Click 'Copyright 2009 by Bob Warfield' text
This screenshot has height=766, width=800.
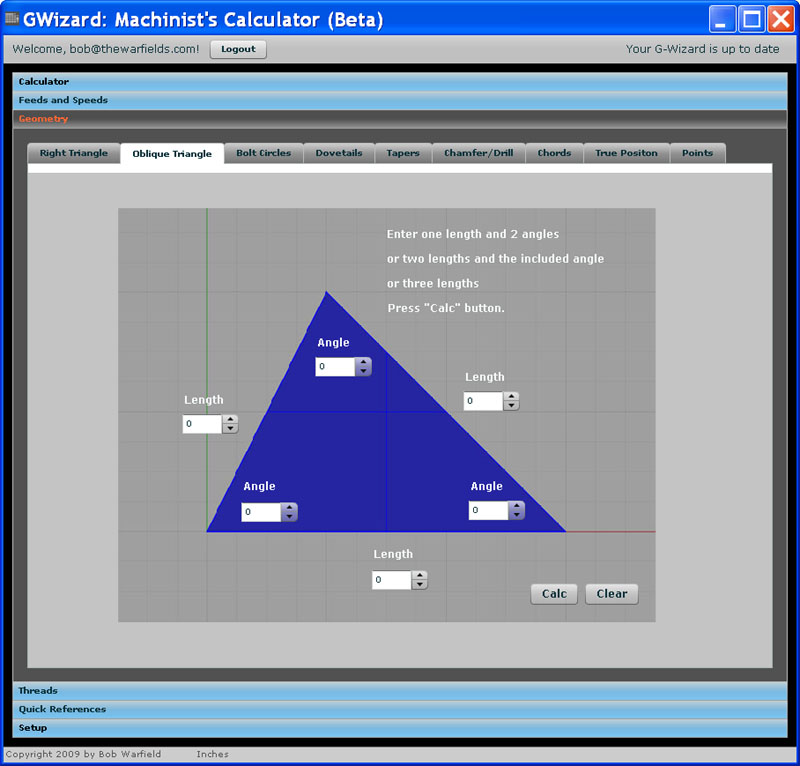[x=83, y=754]
